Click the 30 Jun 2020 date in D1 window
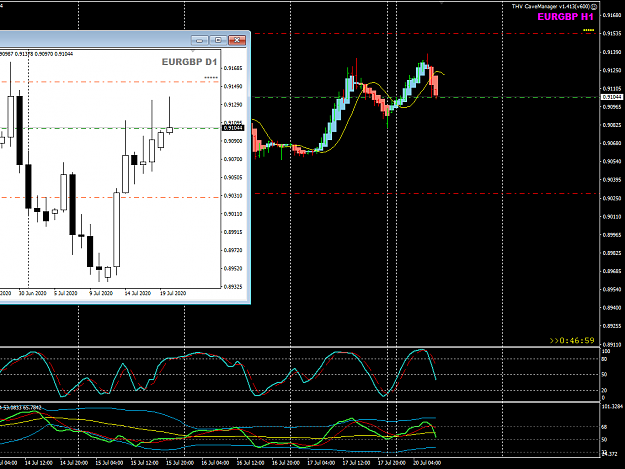 pos(33,293)
